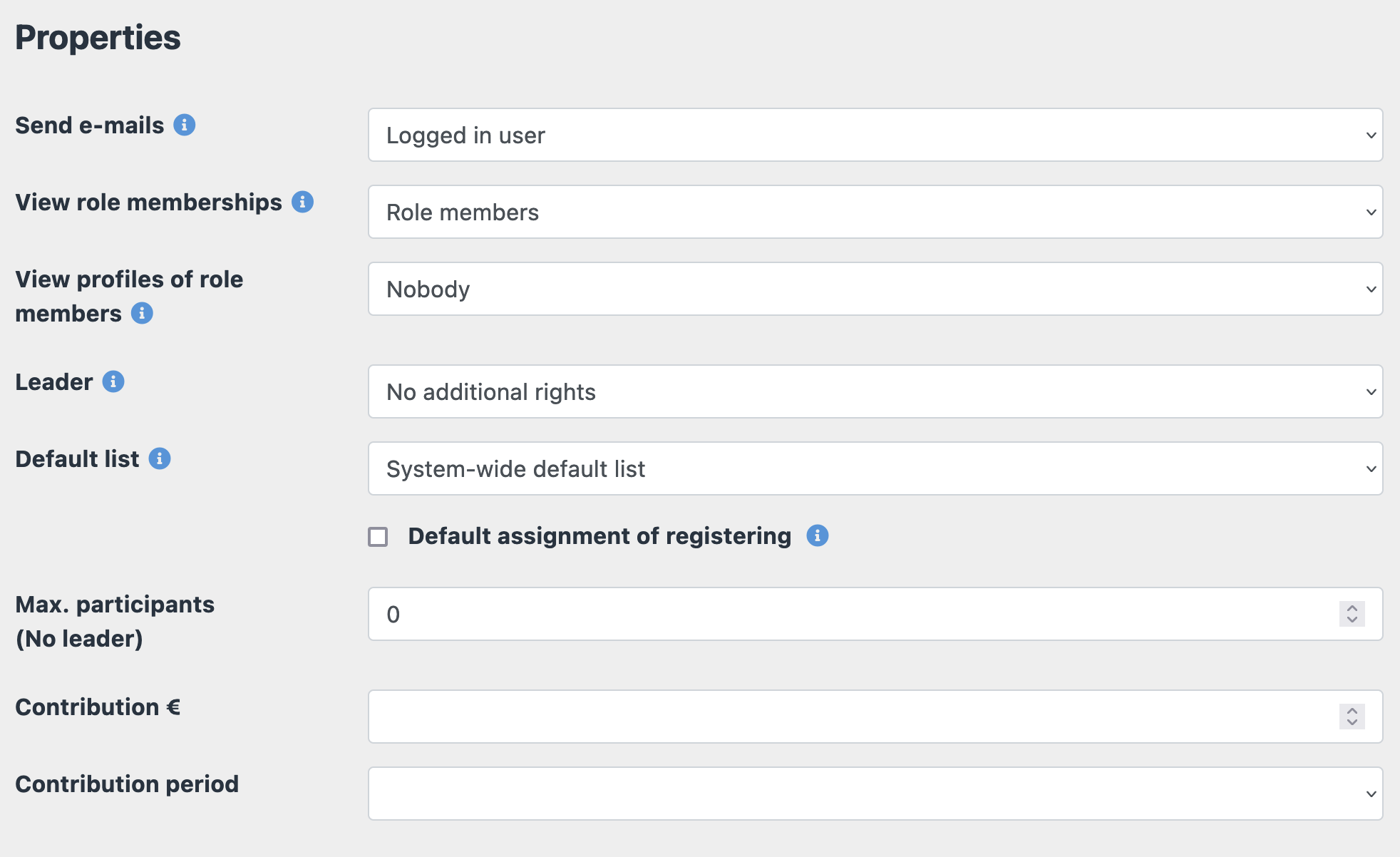Show help for View profiles of role members
The height and width of the screenshot is (857, 1400).
tap(142, 313)
